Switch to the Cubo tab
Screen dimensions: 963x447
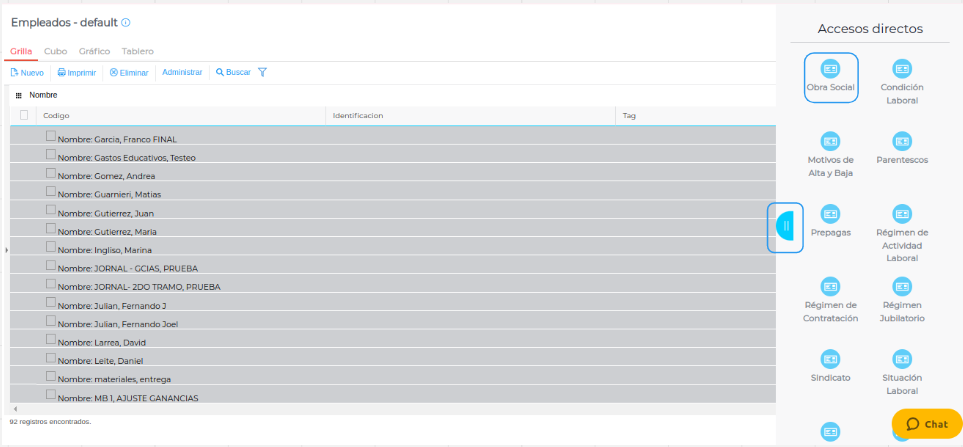(56, 51)
